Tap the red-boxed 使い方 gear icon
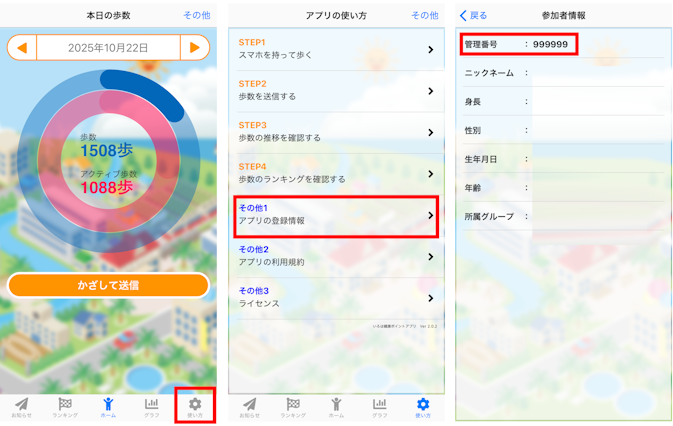Image resolution: width=673 pixels, height=426 pixels. click(x=195, y=406)
